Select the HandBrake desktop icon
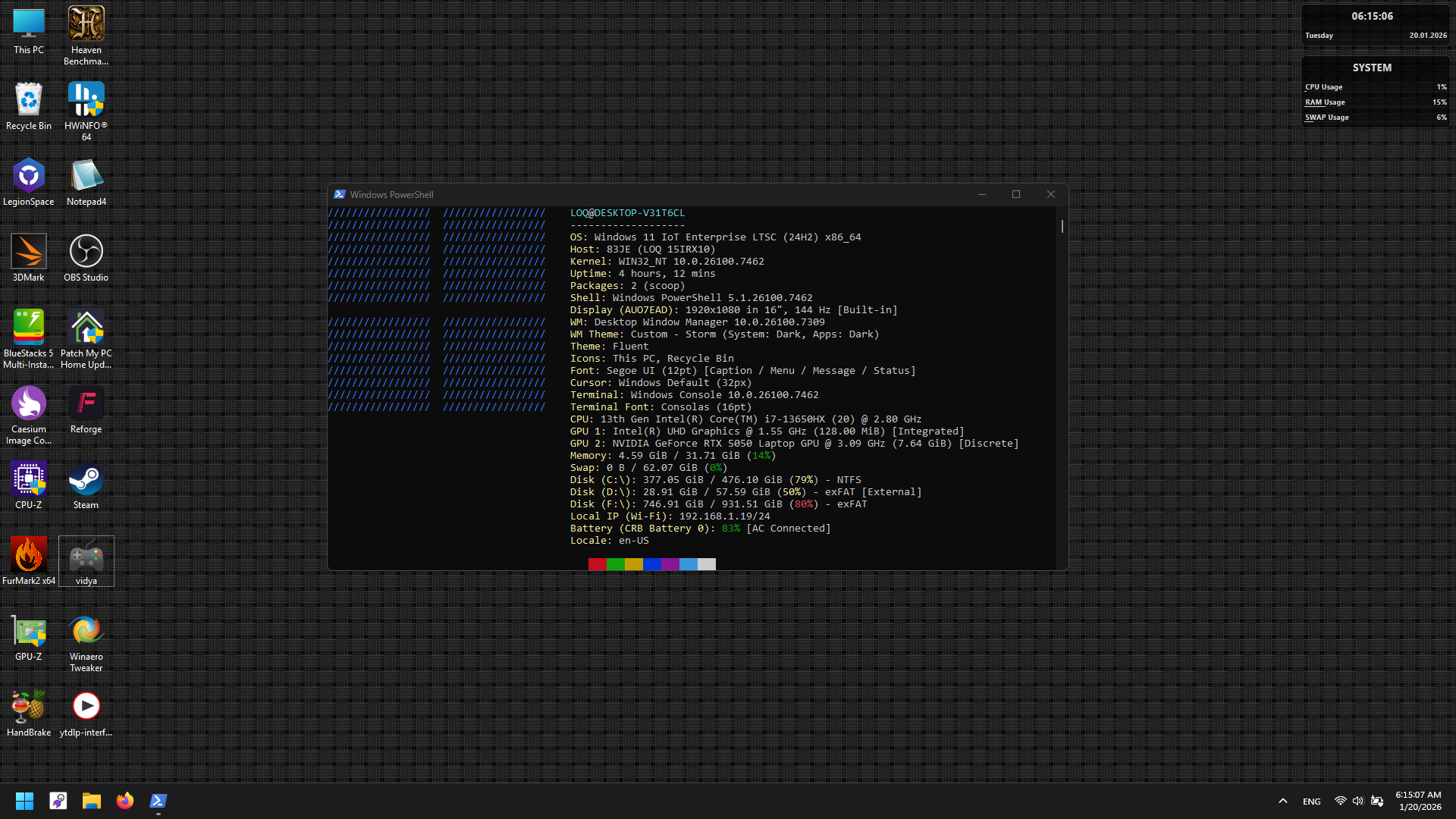Viewport: 1456px width, 819px height. [28, 707]
